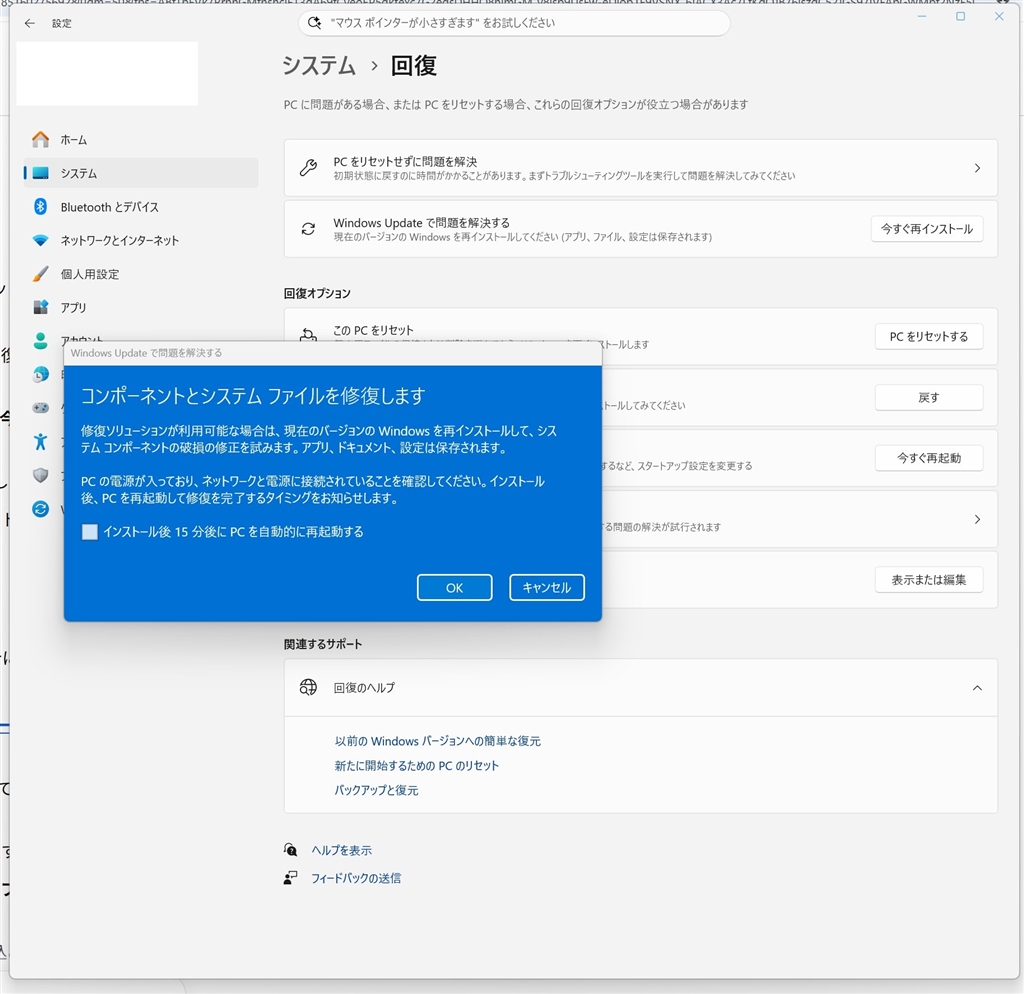Click the back arrow in Settings header

(29, 23)
